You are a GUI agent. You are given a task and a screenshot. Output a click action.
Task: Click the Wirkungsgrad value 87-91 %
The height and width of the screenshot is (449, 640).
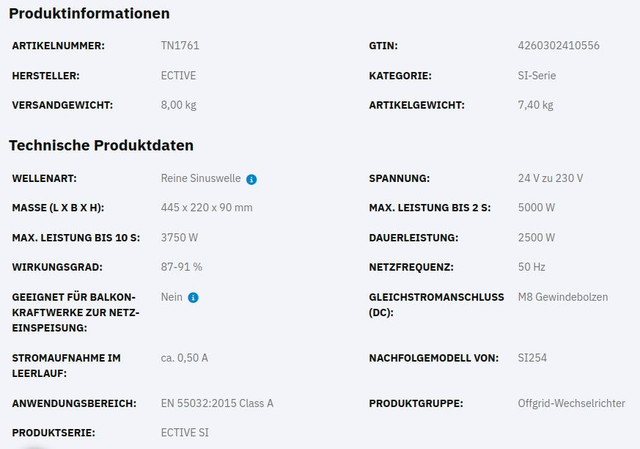(x=181, y=267)
